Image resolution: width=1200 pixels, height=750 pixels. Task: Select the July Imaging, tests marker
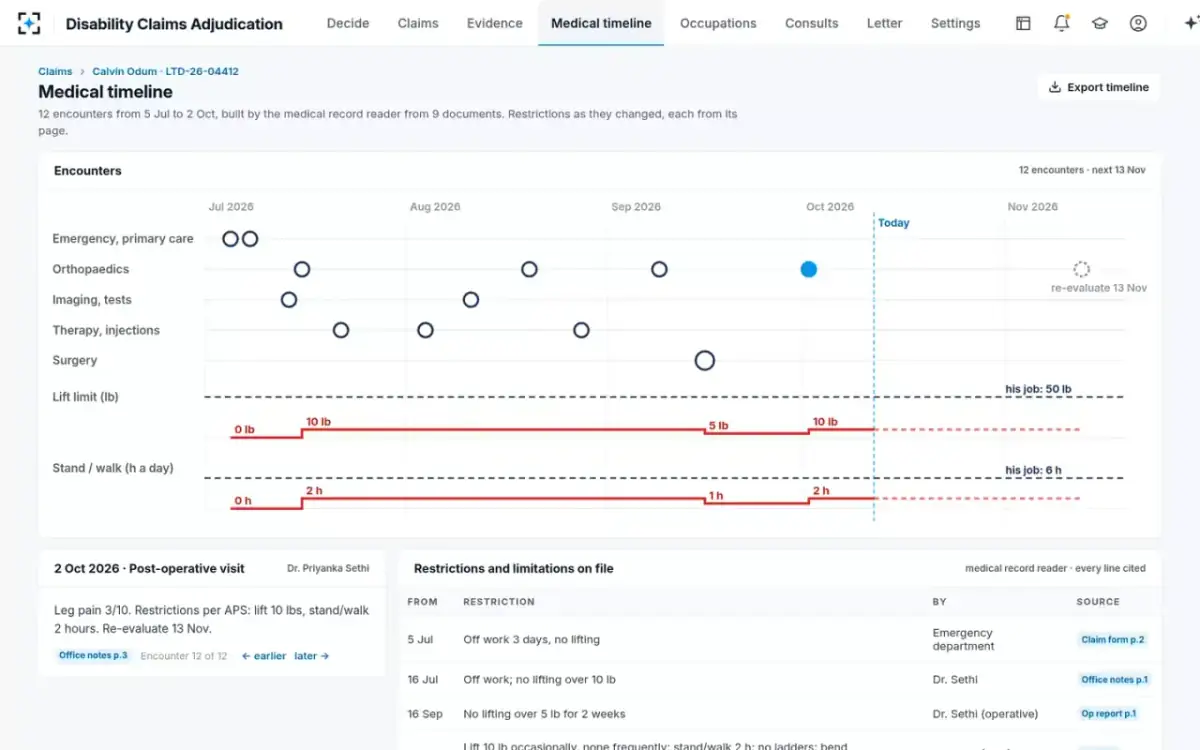click(x=289, y=299)
